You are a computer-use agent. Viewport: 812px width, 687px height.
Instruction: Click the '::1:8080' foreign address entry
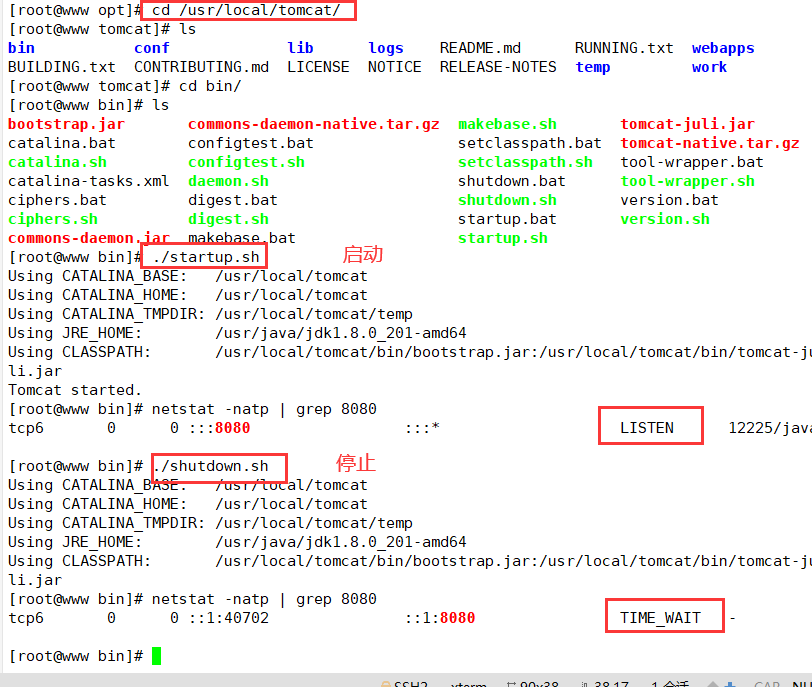tap(440, 618)
